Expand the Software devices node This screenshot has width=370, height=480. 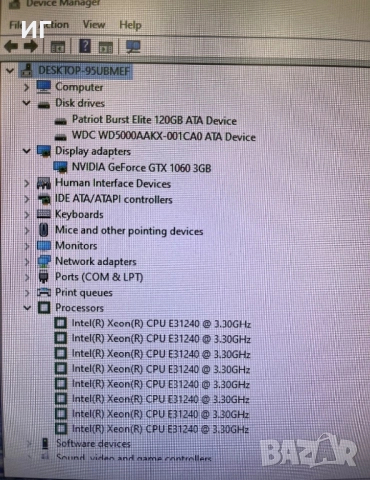(x=29, y=444)
